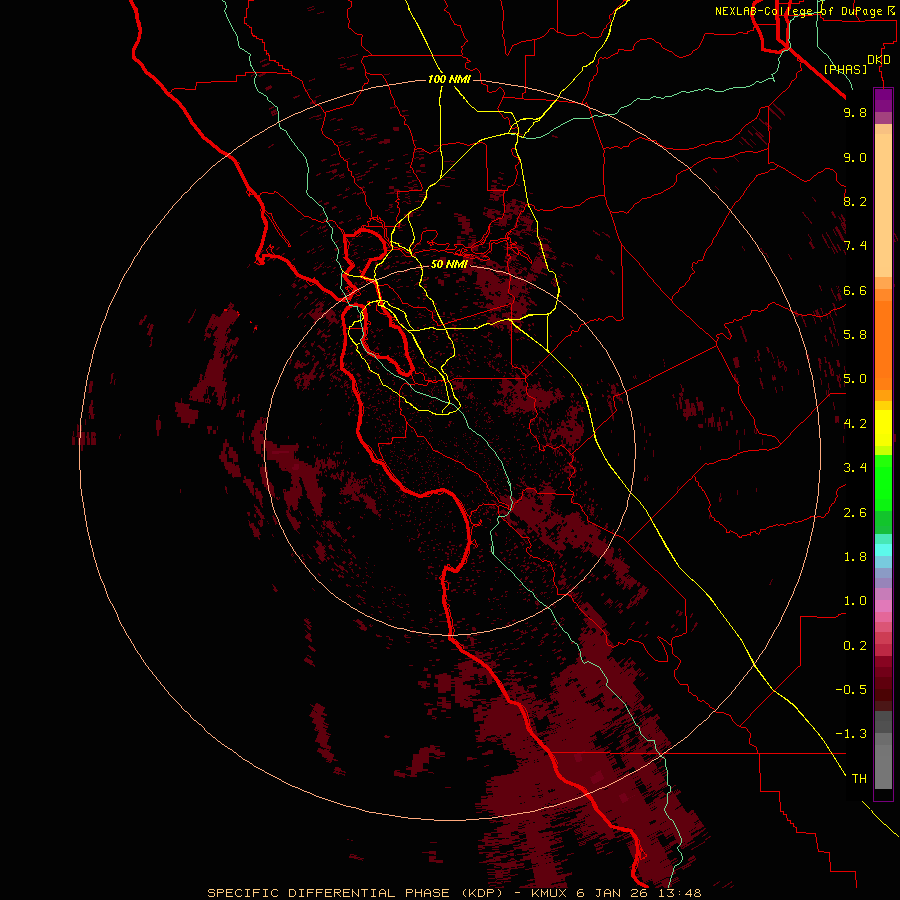
Task: Click the -1.3 color scale value
Action: pos(851,734)
